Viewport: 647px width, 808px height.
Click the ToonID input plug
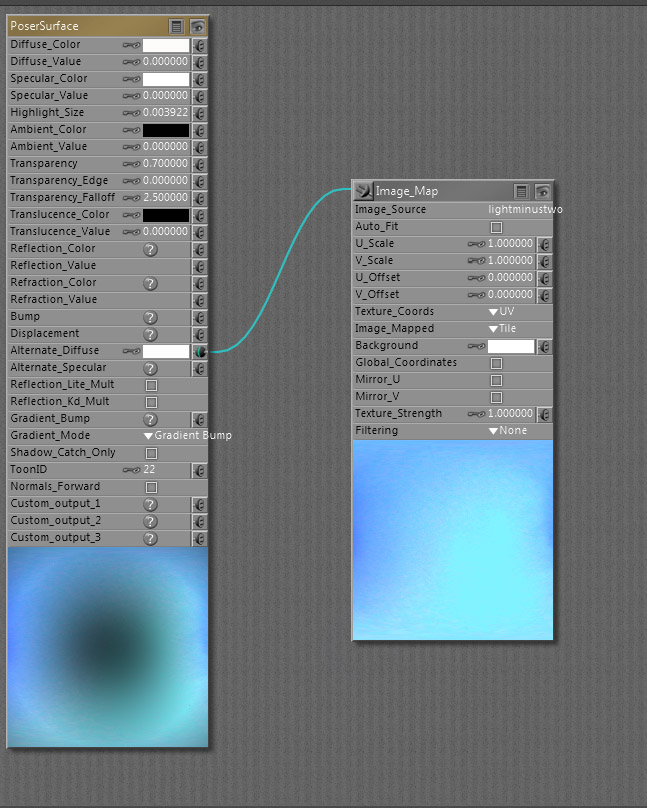coord(199,470)
